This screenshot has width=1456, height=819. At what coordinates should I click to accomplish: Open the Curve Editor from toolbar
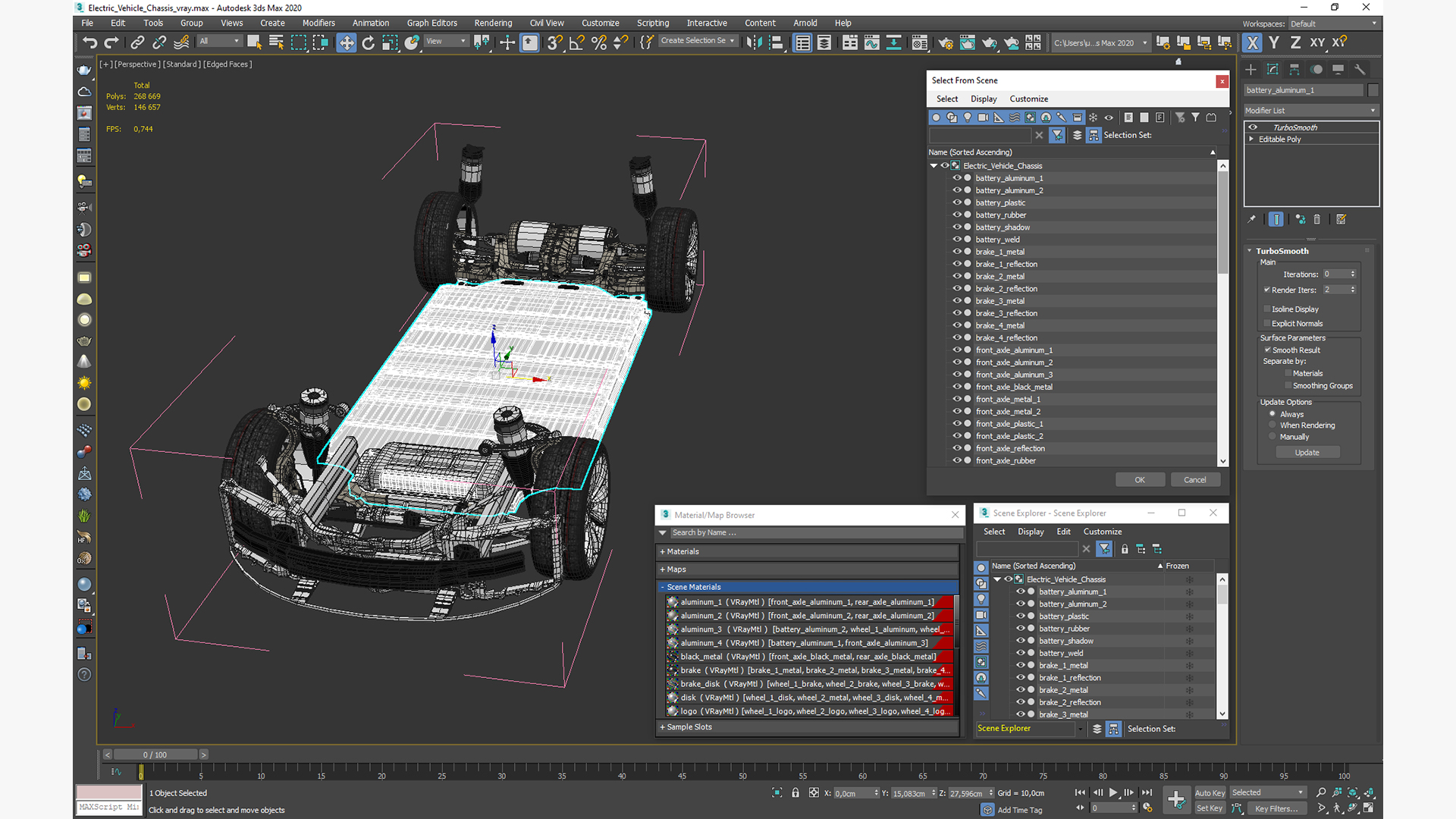[x=872, y=42]
